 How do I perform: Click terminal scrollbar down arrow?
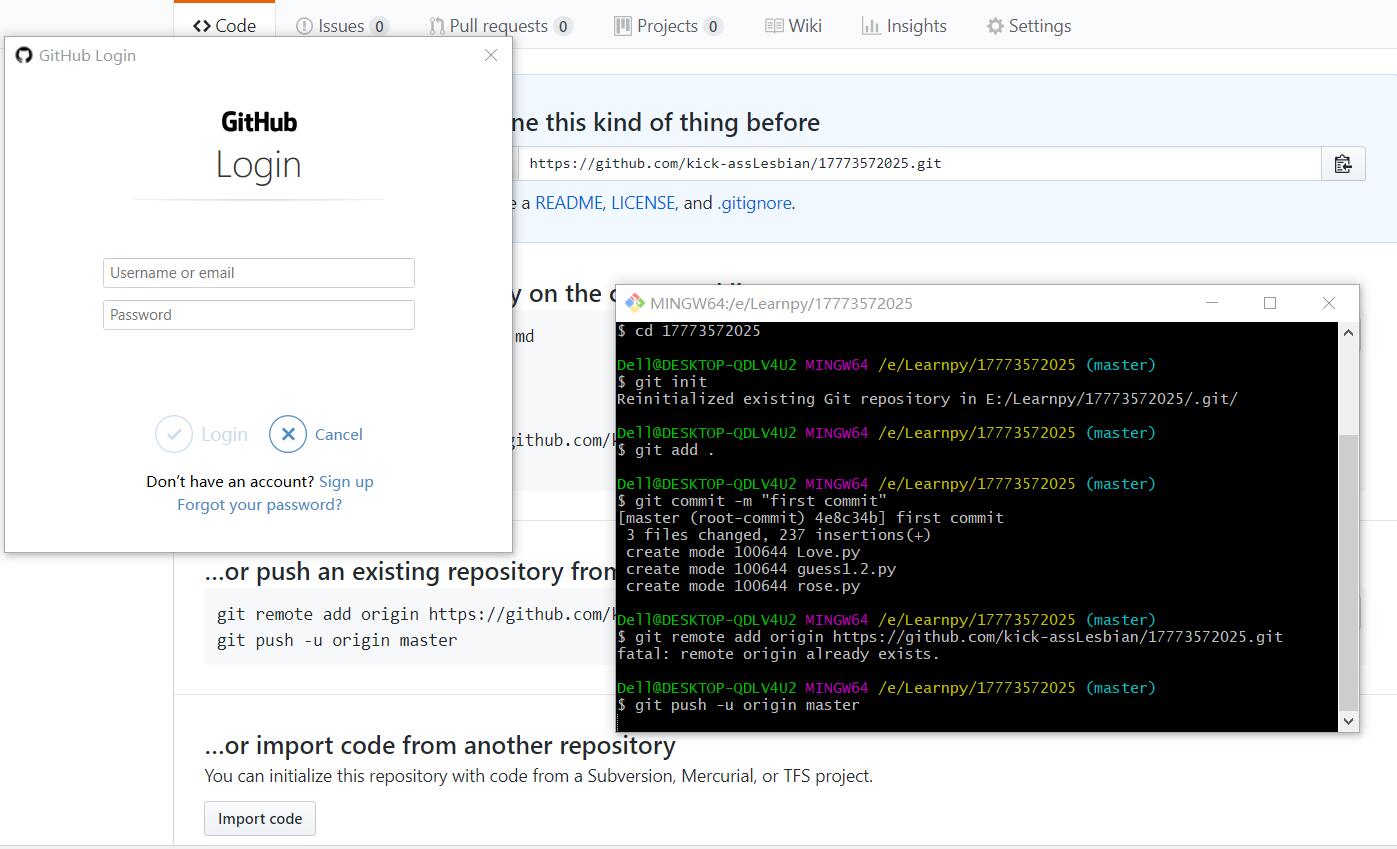tap(1348, 721)
